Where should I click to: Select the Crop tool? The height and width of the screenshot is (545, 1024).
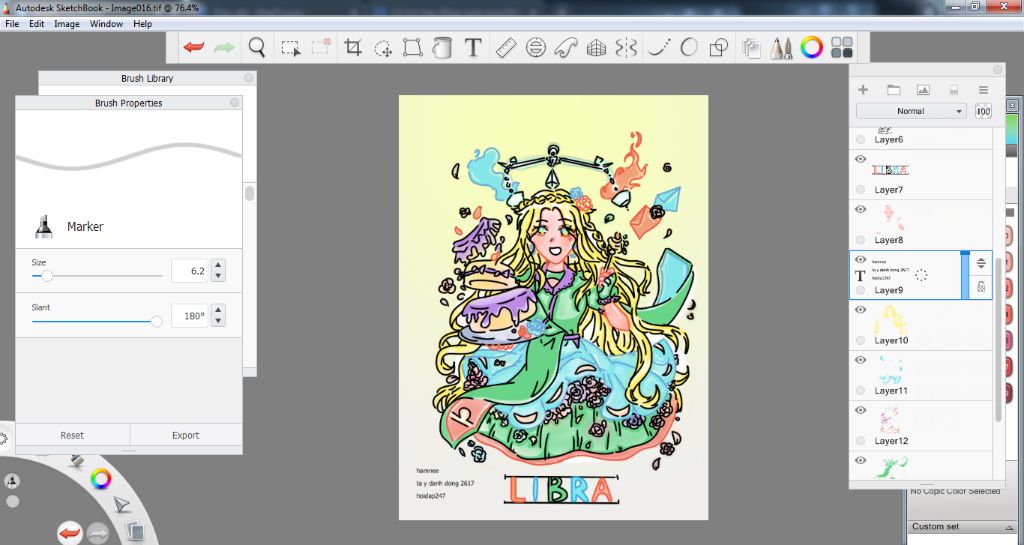point(353,48)
